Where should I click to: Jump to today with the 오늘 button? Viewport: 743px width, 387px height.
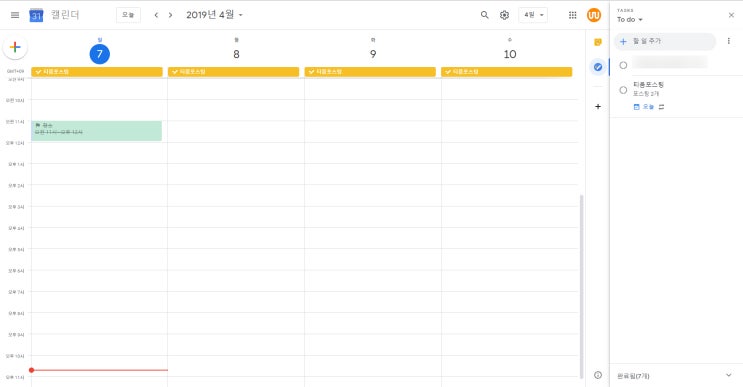[x=128, y=15]
